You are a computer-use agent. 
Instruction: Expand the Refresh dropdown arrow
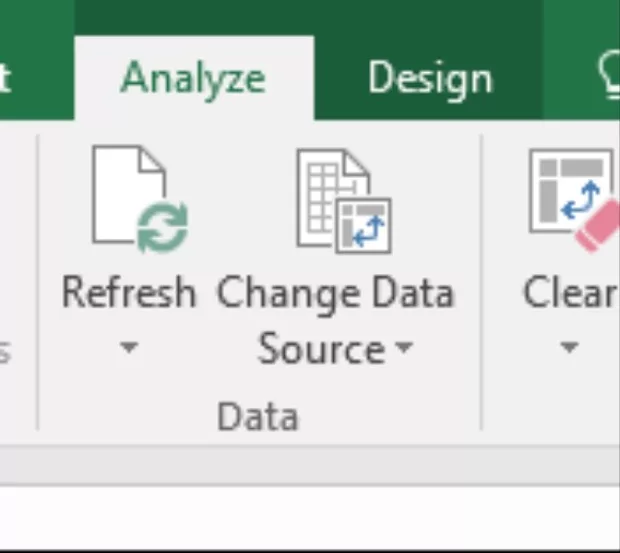(x=128, y=349)
